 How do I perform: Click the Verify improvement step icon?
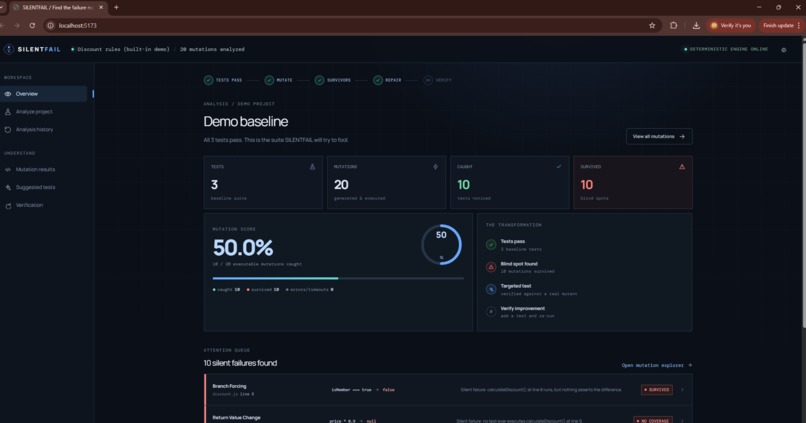pyautogui.click(x=491, y=311)
